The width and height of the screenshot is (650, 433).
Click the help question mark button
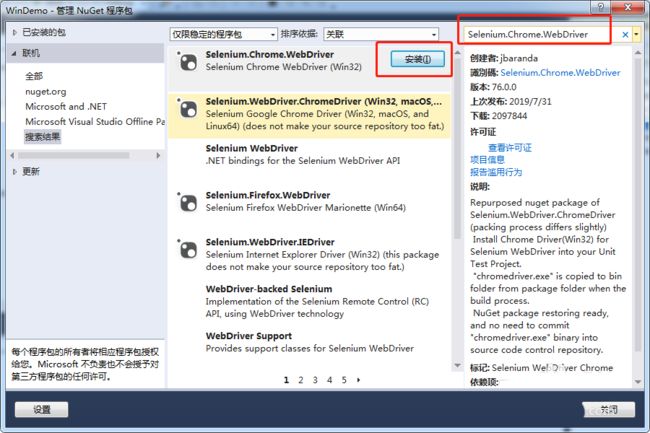tap(601, 7)
